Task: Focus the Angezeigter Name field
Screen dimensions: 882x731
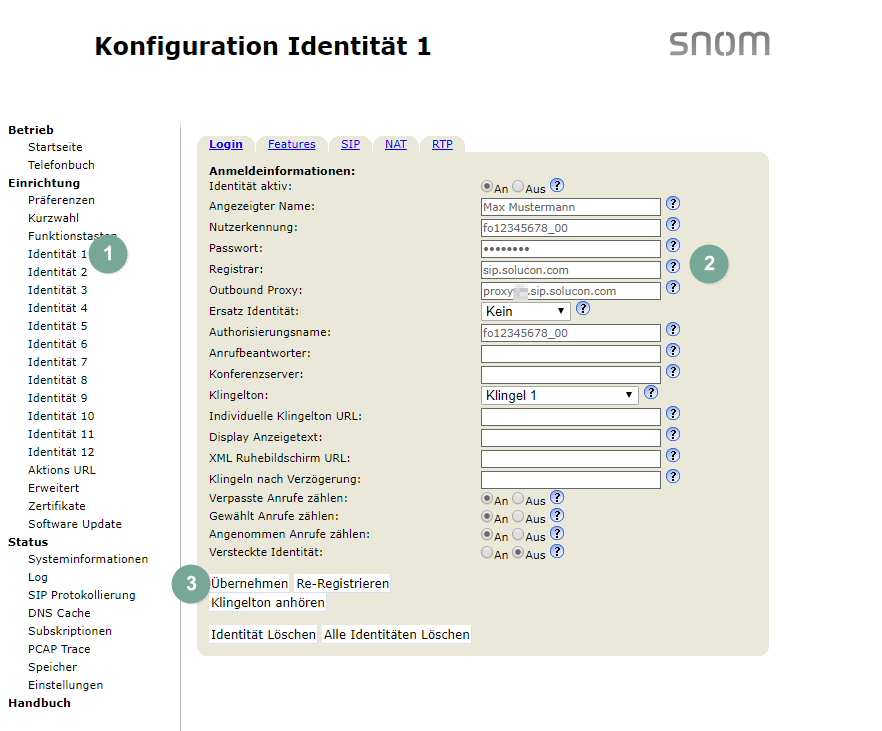Action: point(570,207)
